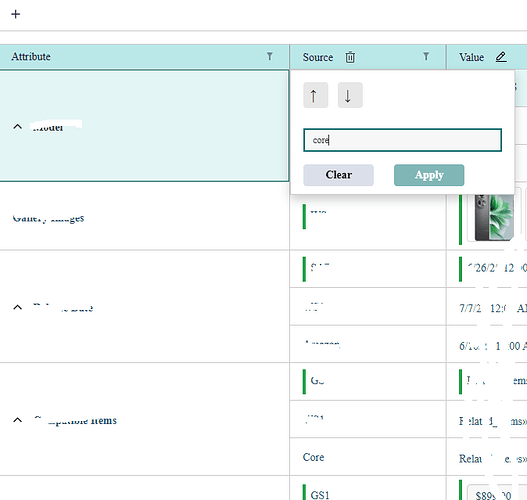Click the pencil edit icon beside Value

pos(501,57)
